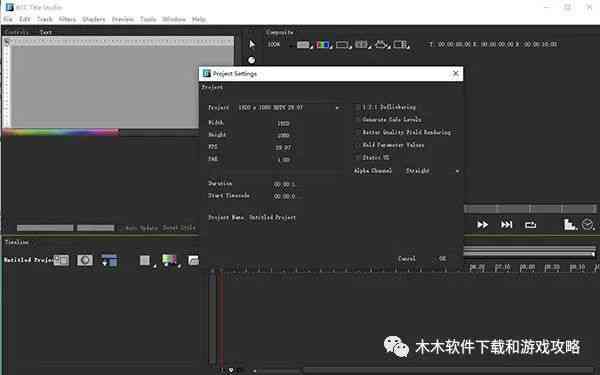
Task: Open the Tools menu
Action: 148,19
